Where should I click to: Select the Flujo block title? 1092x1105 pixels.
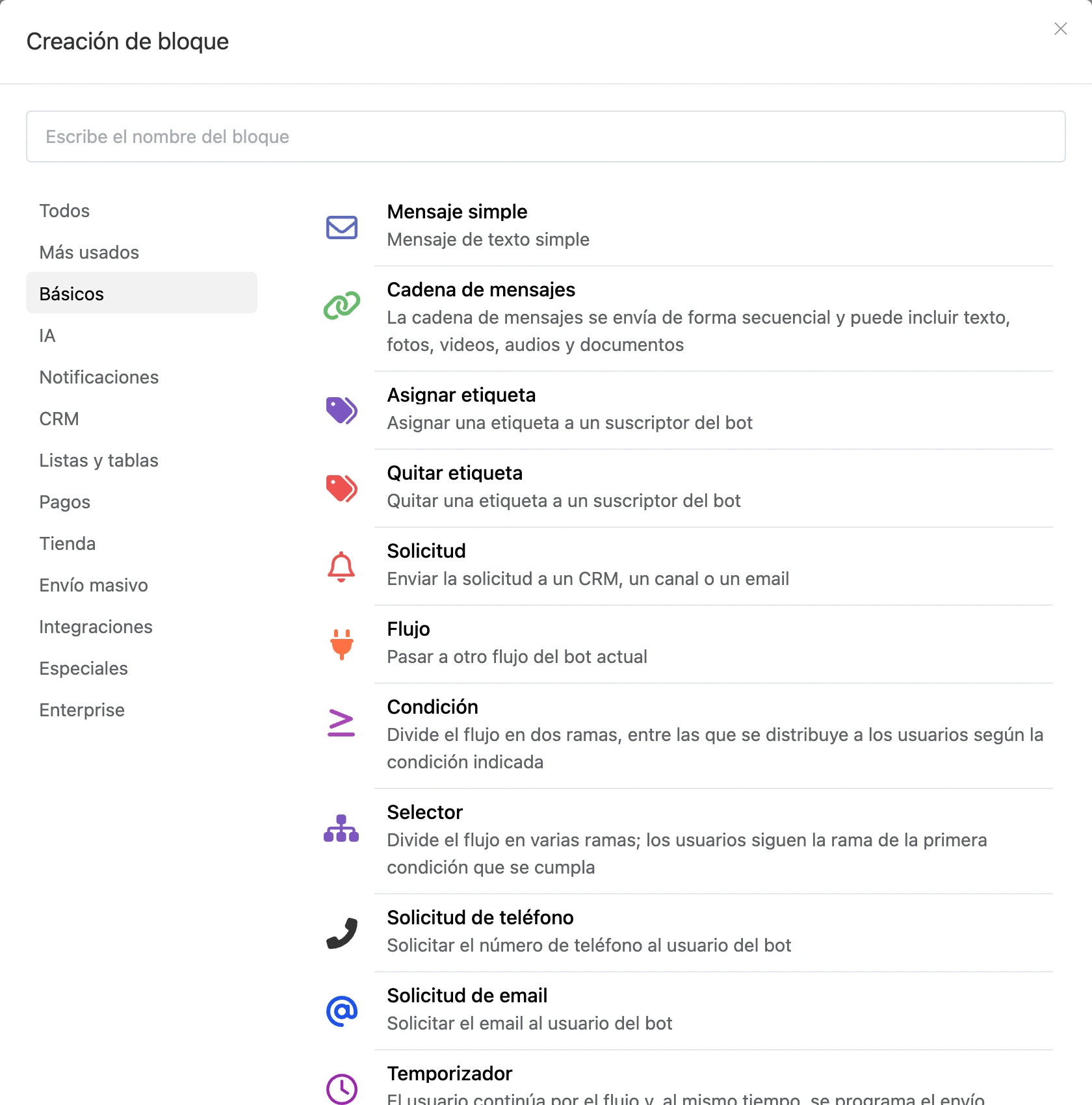click(x=408, y=629)
